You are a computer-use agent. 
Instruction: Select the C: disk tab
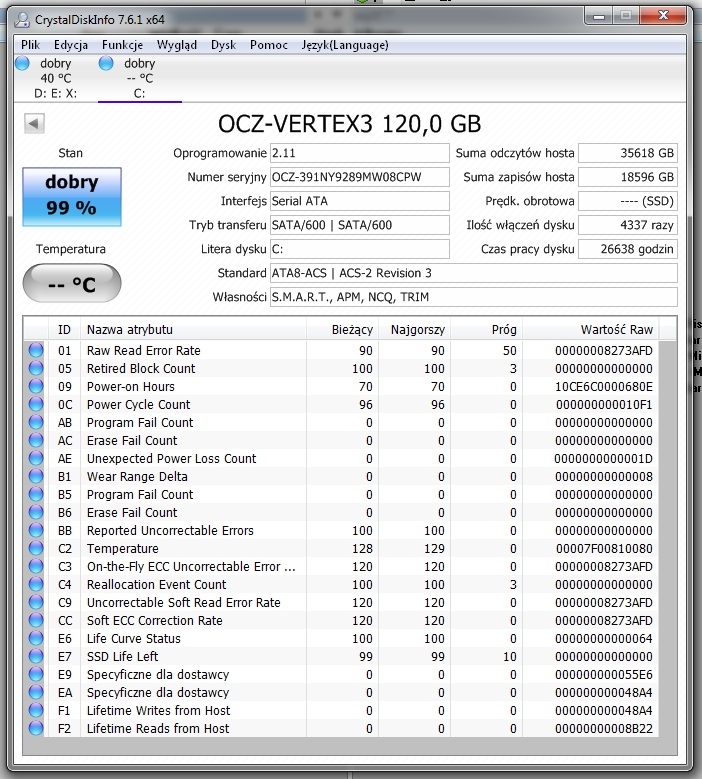coord(140,78)
